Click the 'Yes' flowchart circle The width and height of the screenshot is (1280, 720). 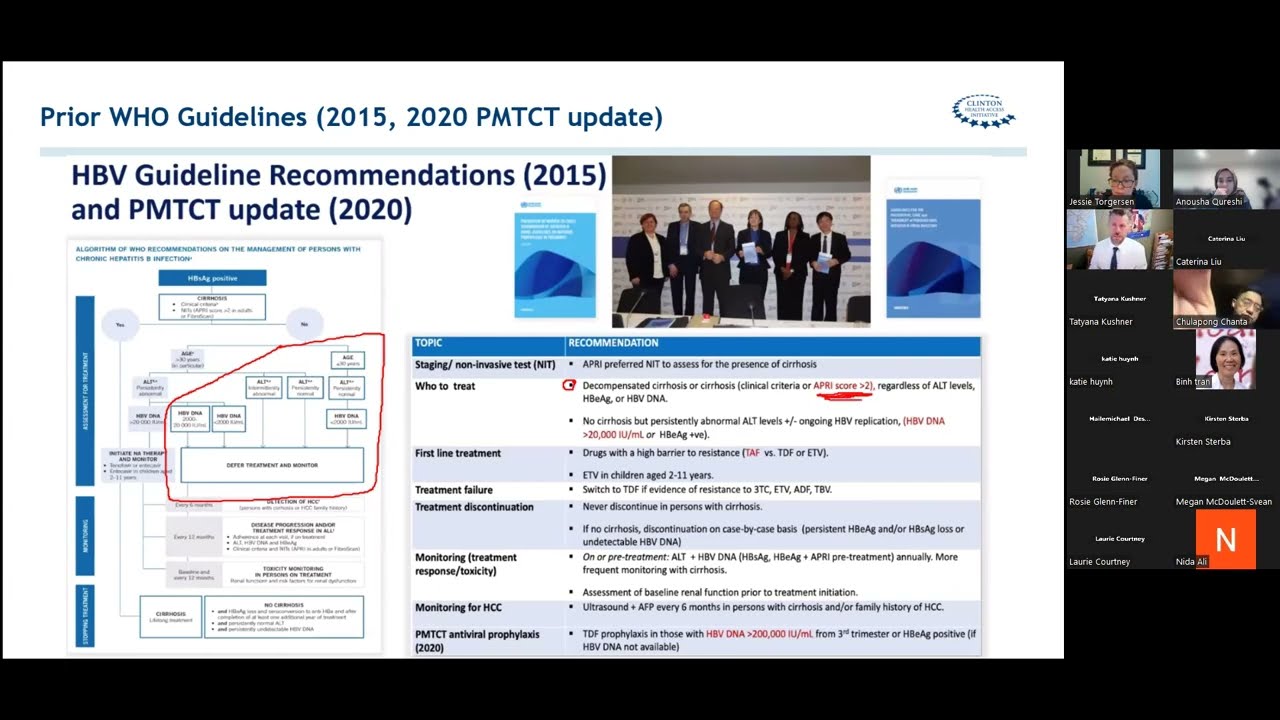120,325
